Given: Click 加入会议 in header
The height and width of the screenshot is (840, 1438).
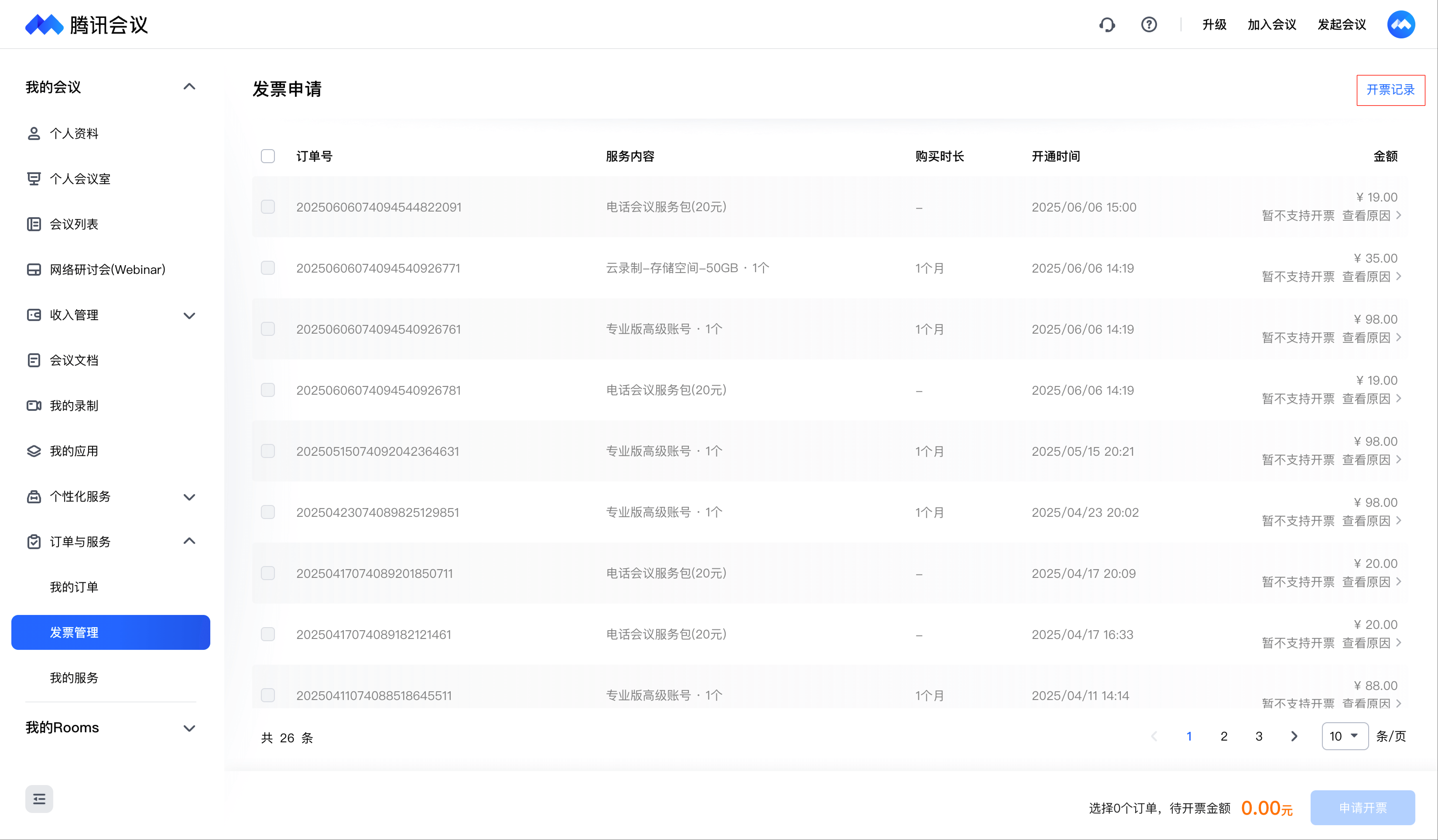Looking at the screenshot, I should 1272,24.
